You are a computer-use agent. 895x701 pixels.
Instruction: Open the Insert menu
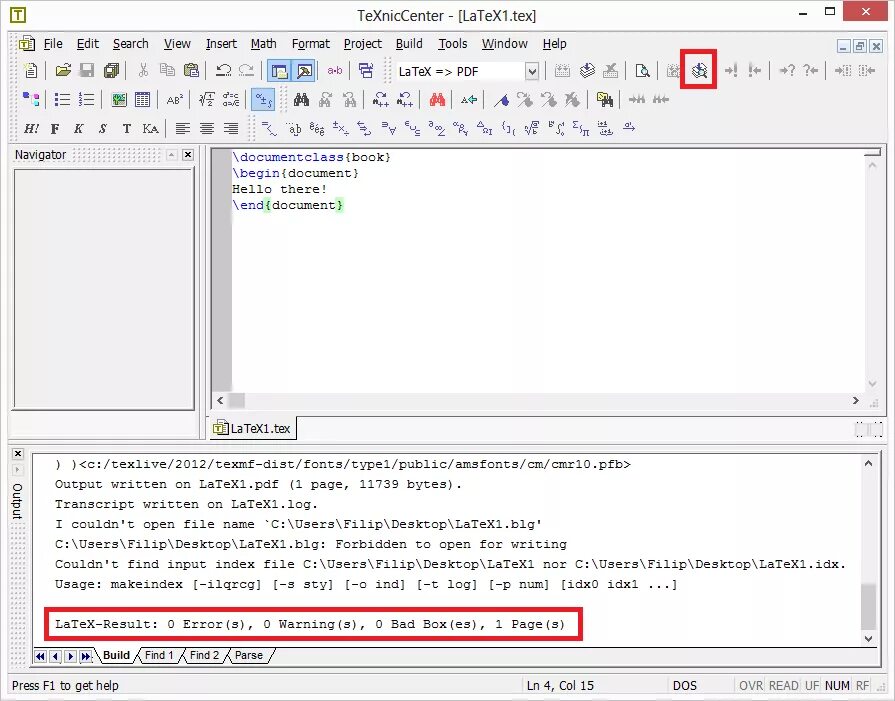(x=221, y=44)
